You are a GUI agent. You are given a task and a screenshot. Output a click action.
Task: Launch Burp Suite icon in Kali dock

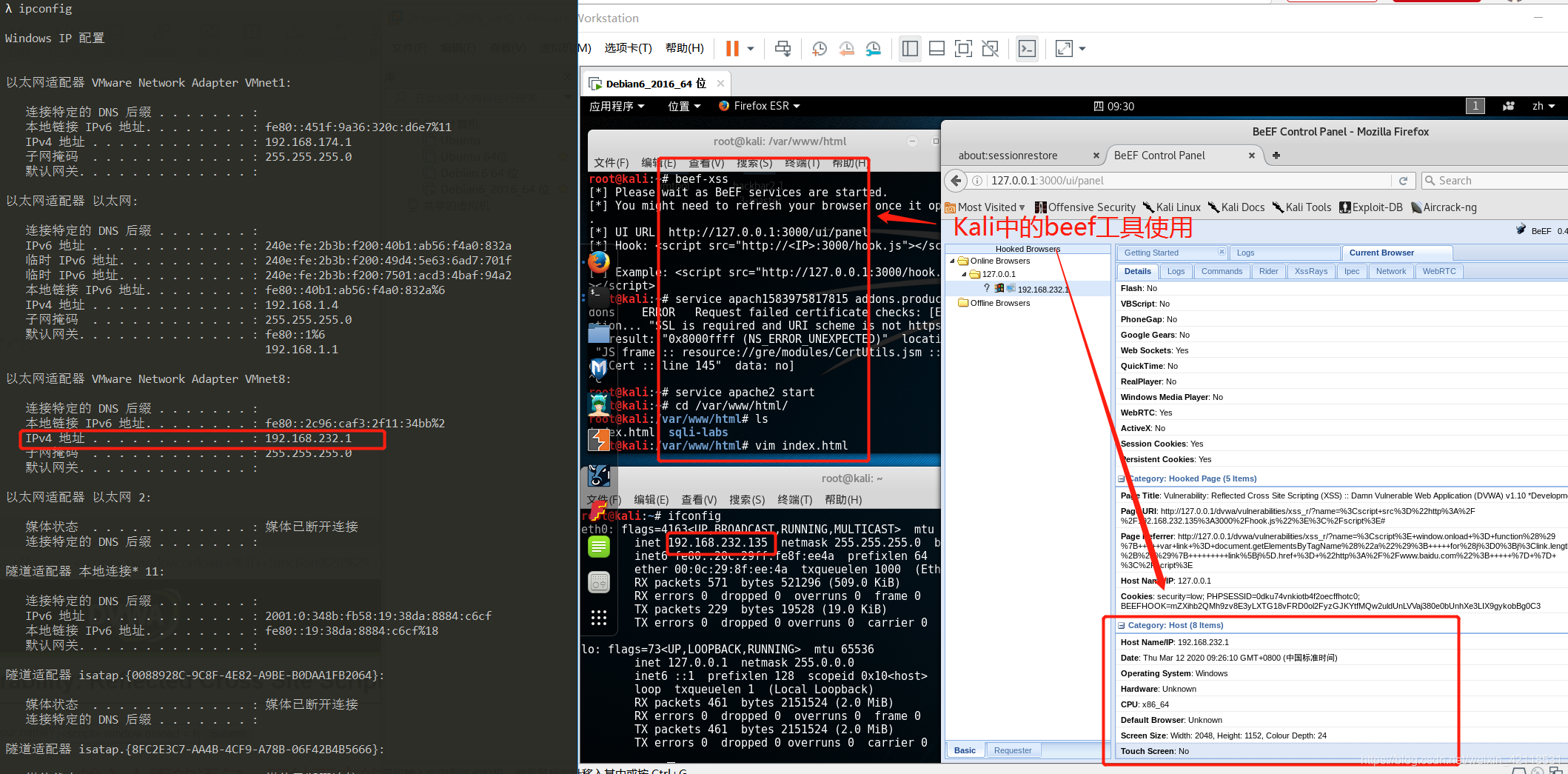point(598,440)
